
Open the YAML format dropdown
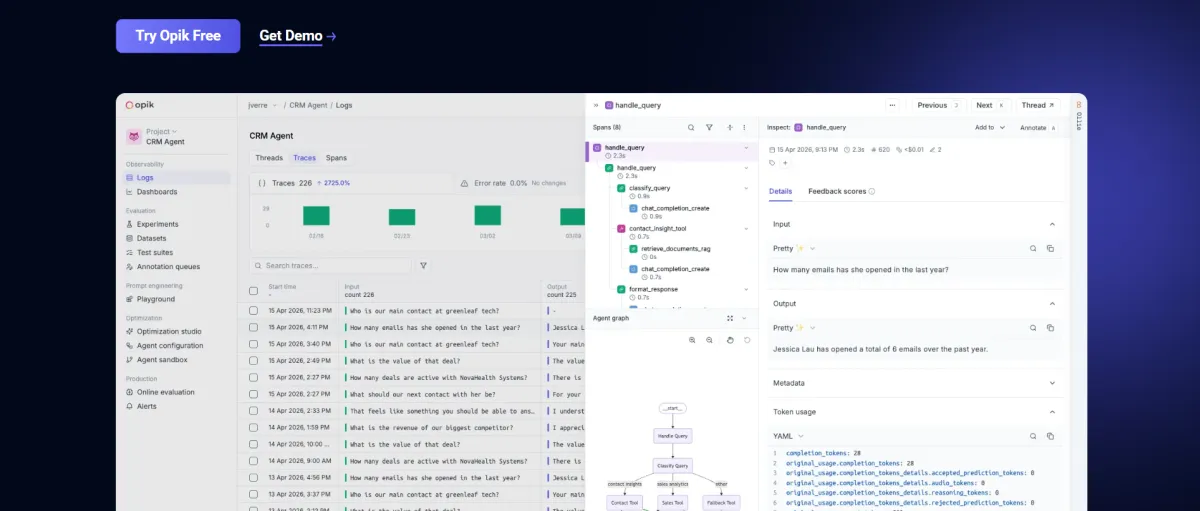[x=789, y=436]
